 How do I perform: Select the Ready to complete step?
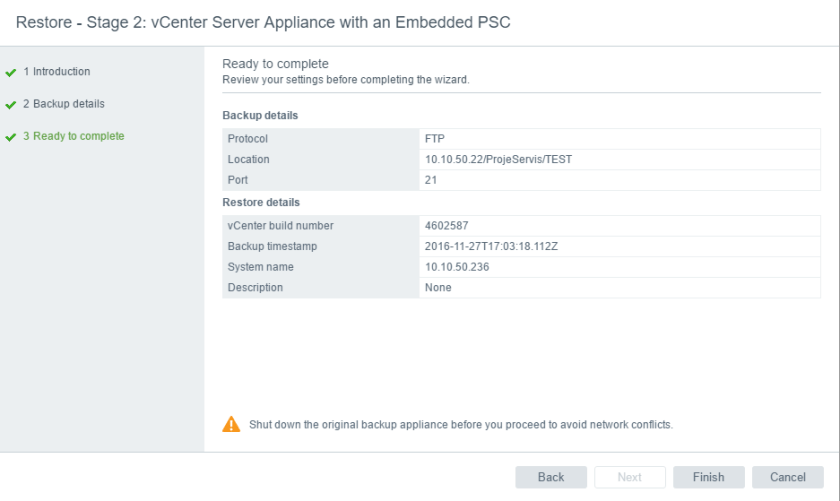73,136
